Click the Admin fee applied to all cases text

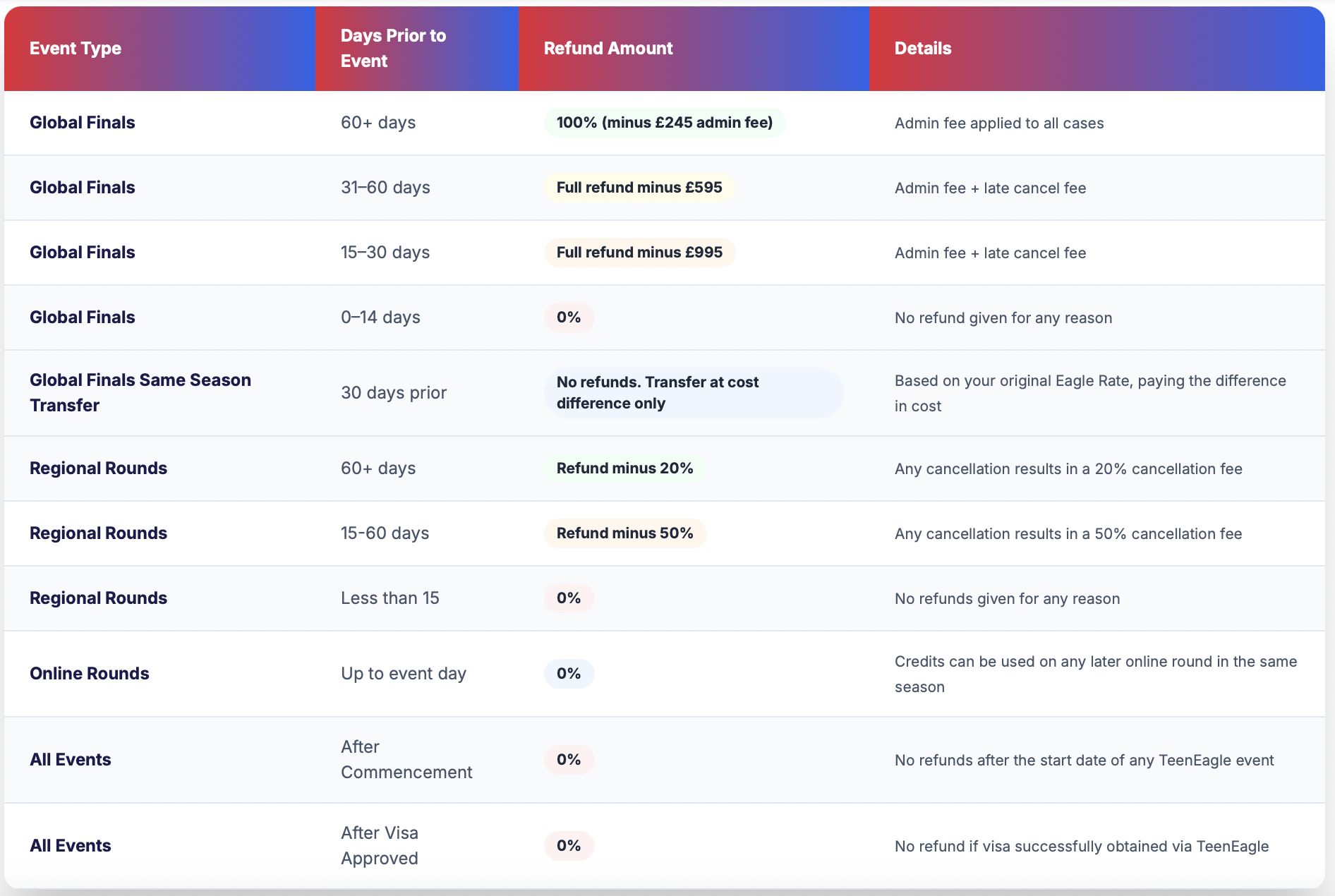pos(999,123)
